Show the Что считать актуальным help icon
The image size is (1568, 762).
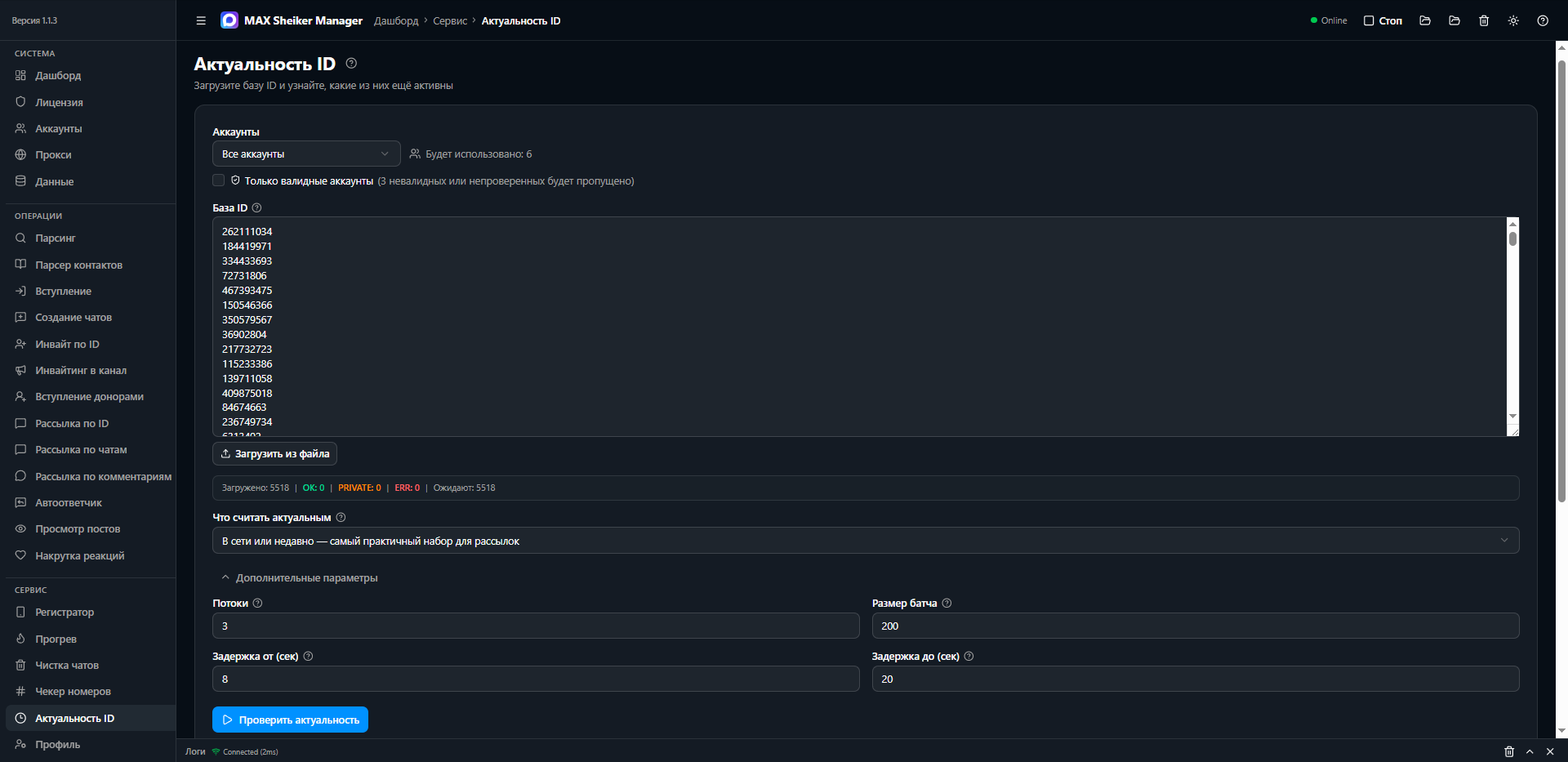(x=341, y=518)
